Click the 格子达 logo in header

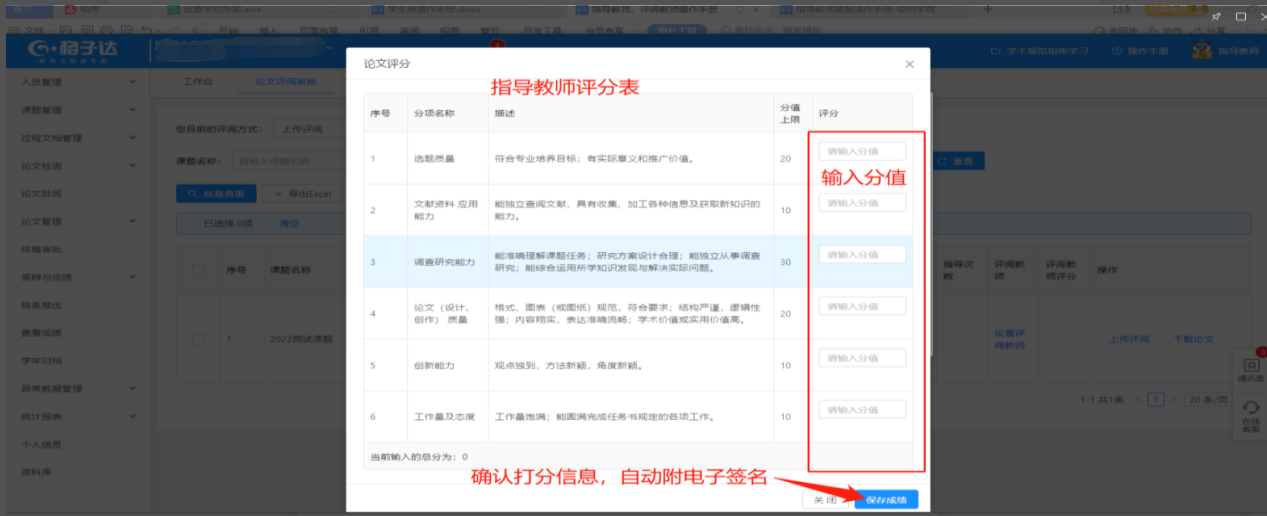[71, 50]
